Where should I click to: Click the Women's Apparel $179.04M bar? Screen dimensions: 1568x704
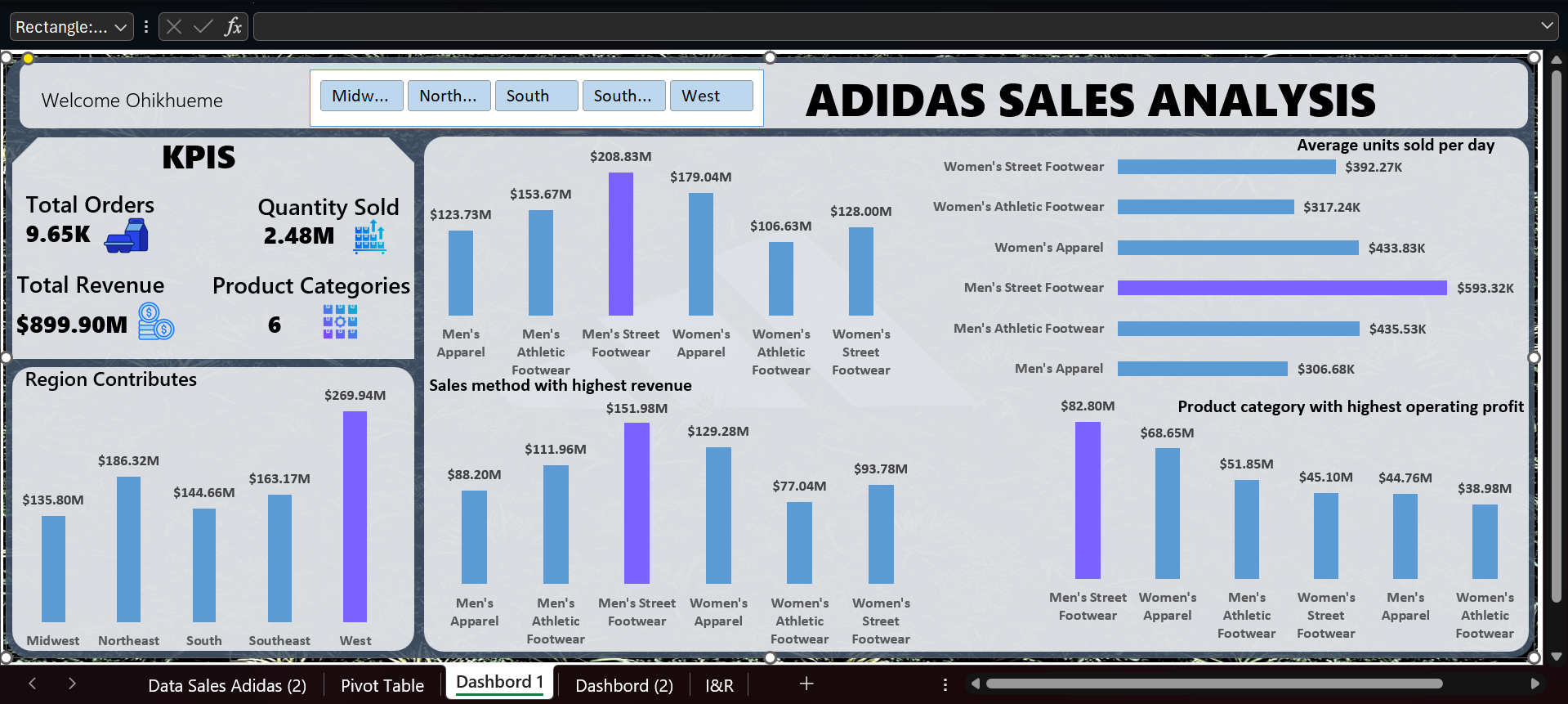(x=701, y=254)
